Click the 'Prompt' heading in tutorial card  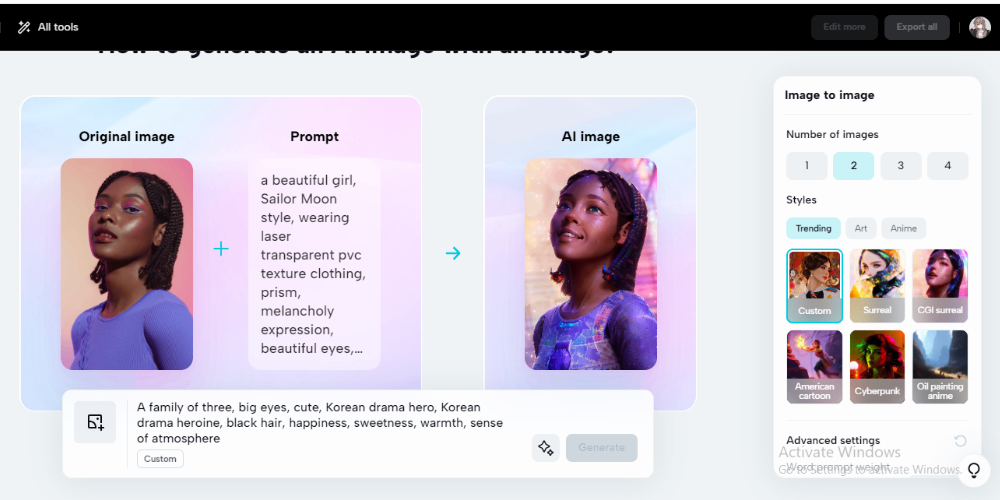(x=314, y=136)
